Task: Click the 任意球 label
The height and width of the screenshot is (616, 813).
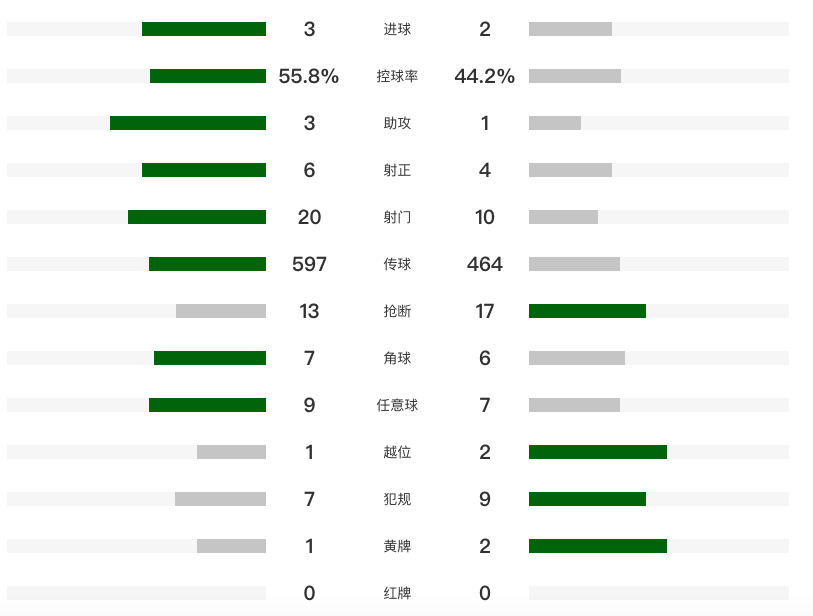Action: coord(397,405)
